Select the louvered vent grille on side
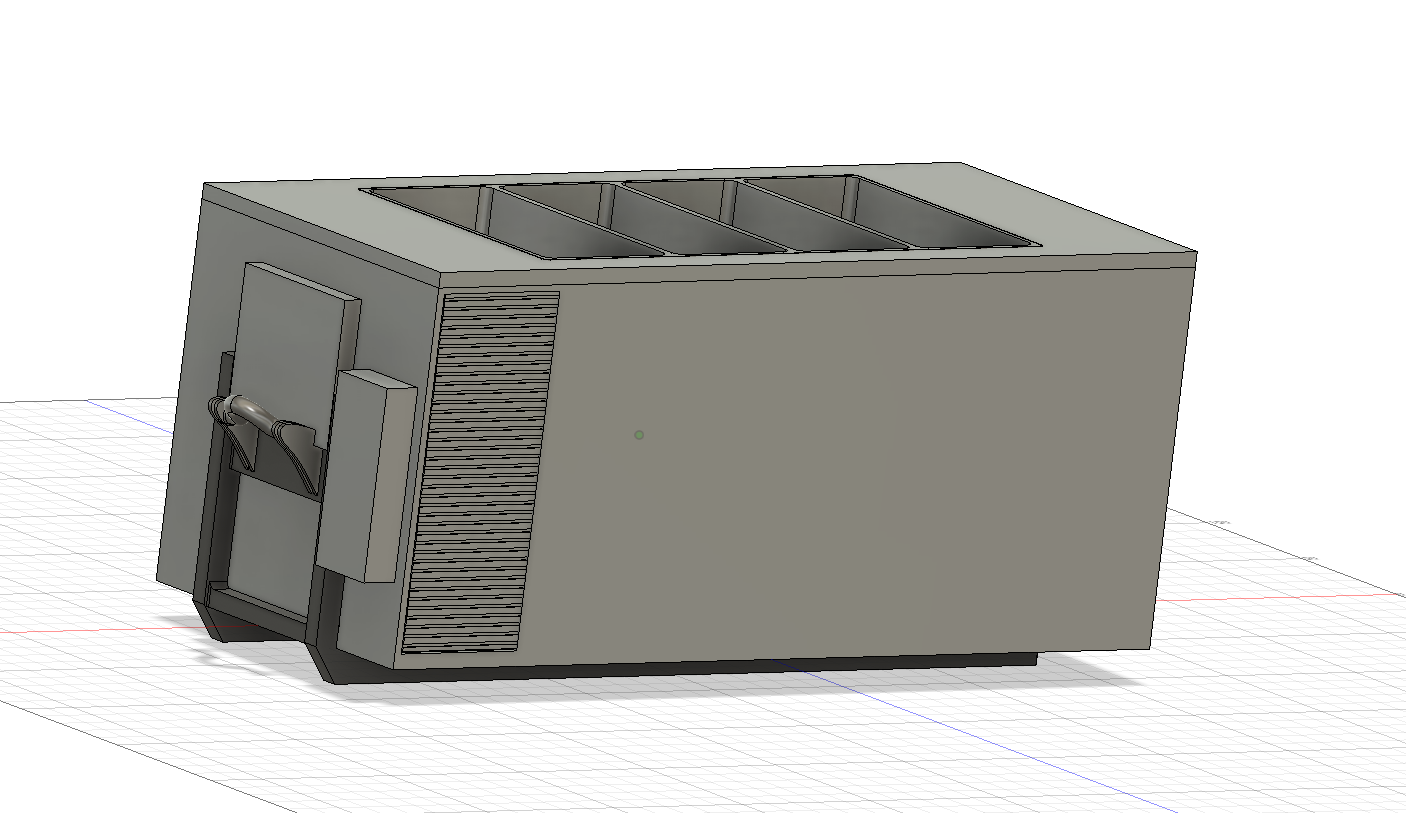The height and width of the screenshot is (813, 1406). [x=480, y=470]
